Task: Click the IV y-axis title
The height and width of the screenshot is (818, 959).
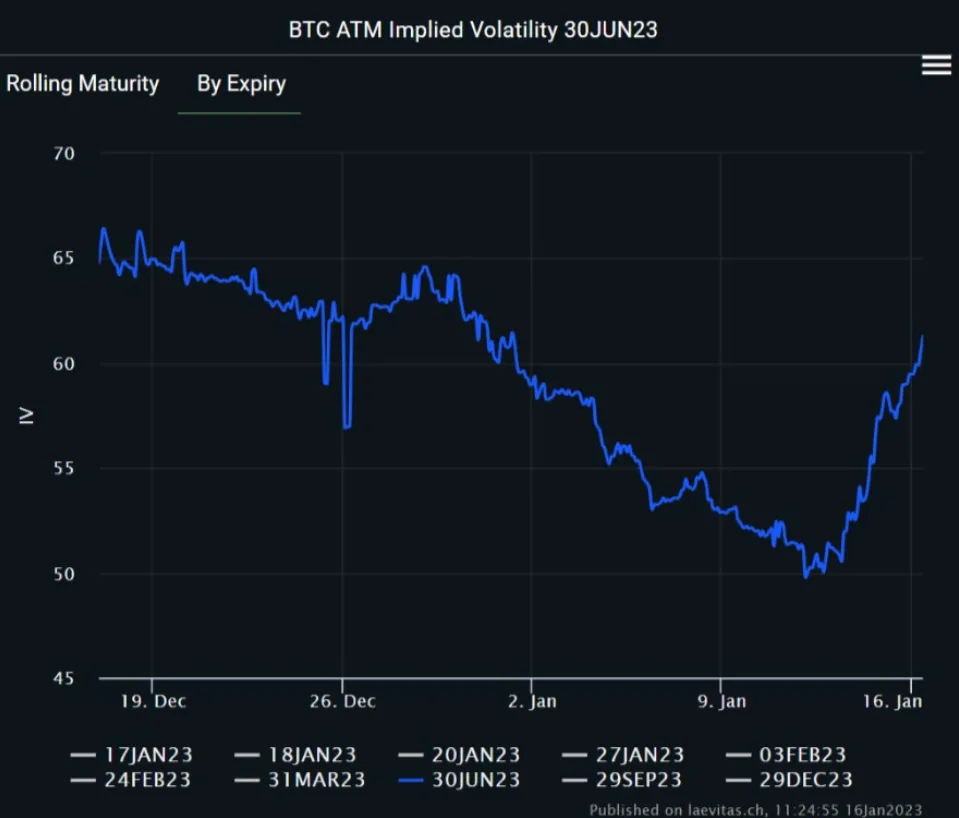Action: [x=26, y=415]
